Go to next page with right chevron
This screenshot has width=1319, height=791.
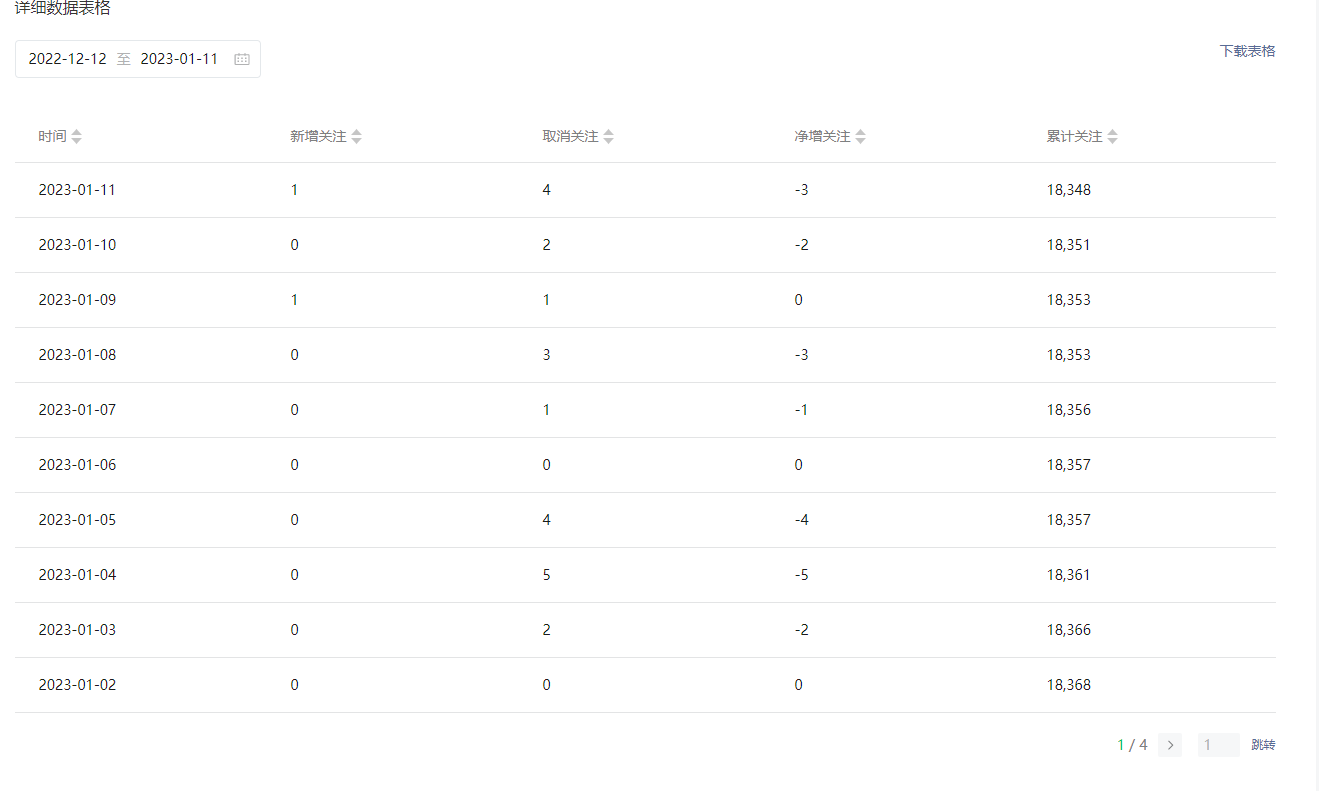click(1170, 745)
